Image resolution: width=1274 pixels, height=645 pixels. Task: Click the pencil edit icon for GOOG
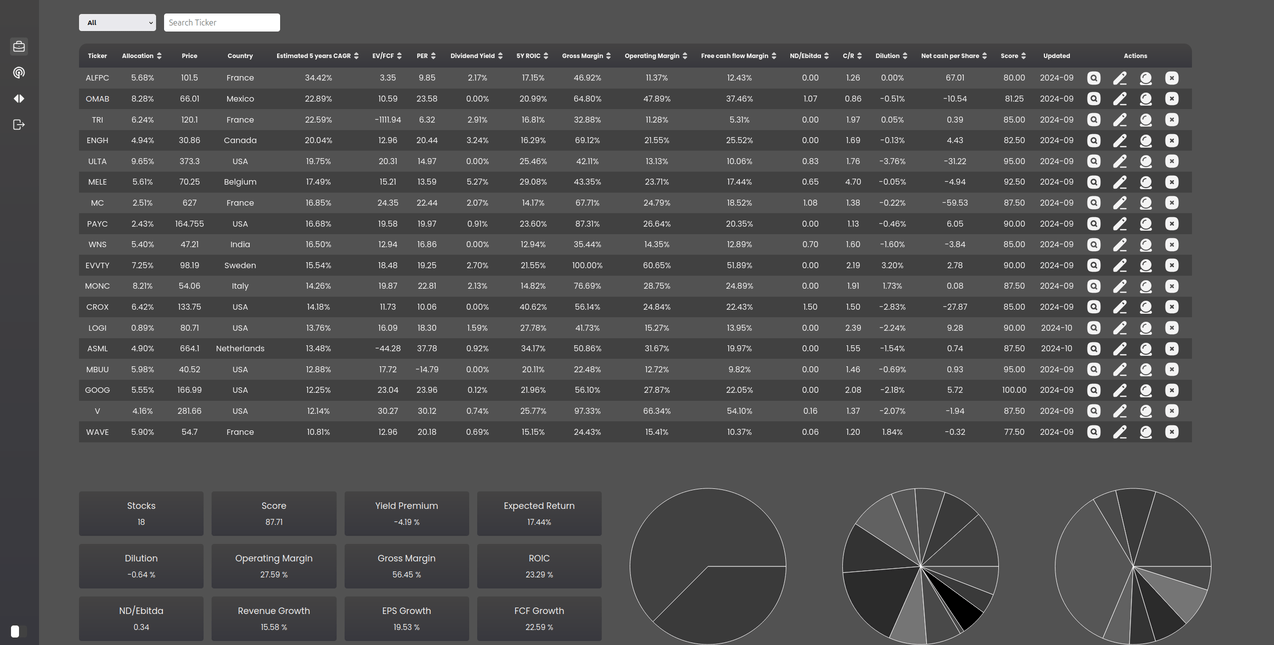[1120, 390]
